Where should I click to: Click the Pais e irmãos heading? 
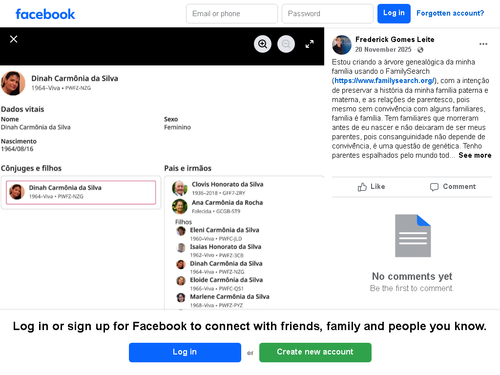pos(188,168)
